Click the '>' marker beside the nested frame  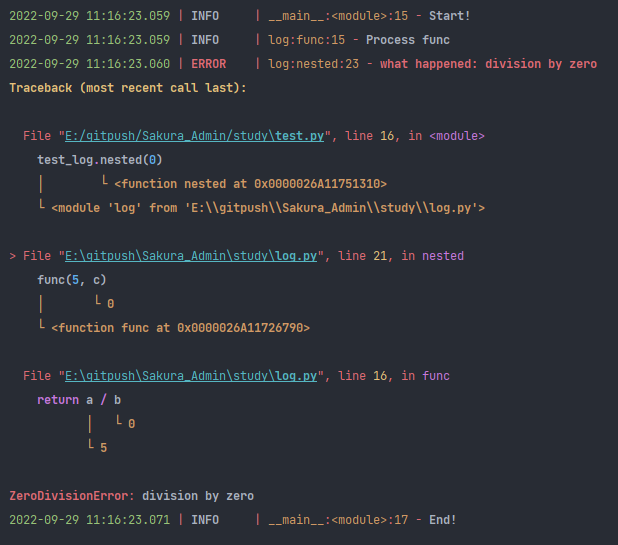13,256
